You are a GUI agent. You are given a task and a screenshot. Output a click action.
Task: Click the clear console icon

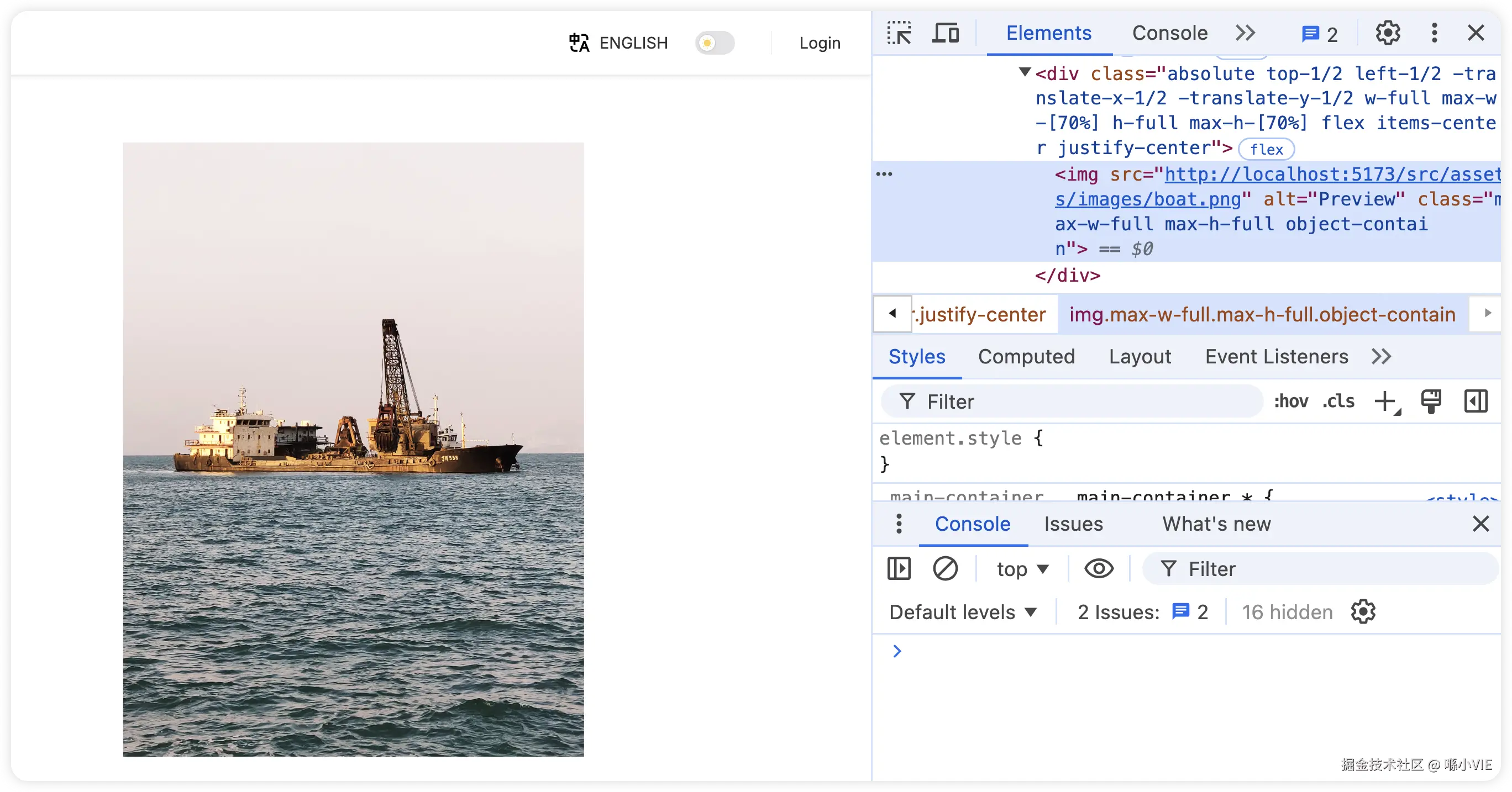pyautogui.click(x=945, y=568)
